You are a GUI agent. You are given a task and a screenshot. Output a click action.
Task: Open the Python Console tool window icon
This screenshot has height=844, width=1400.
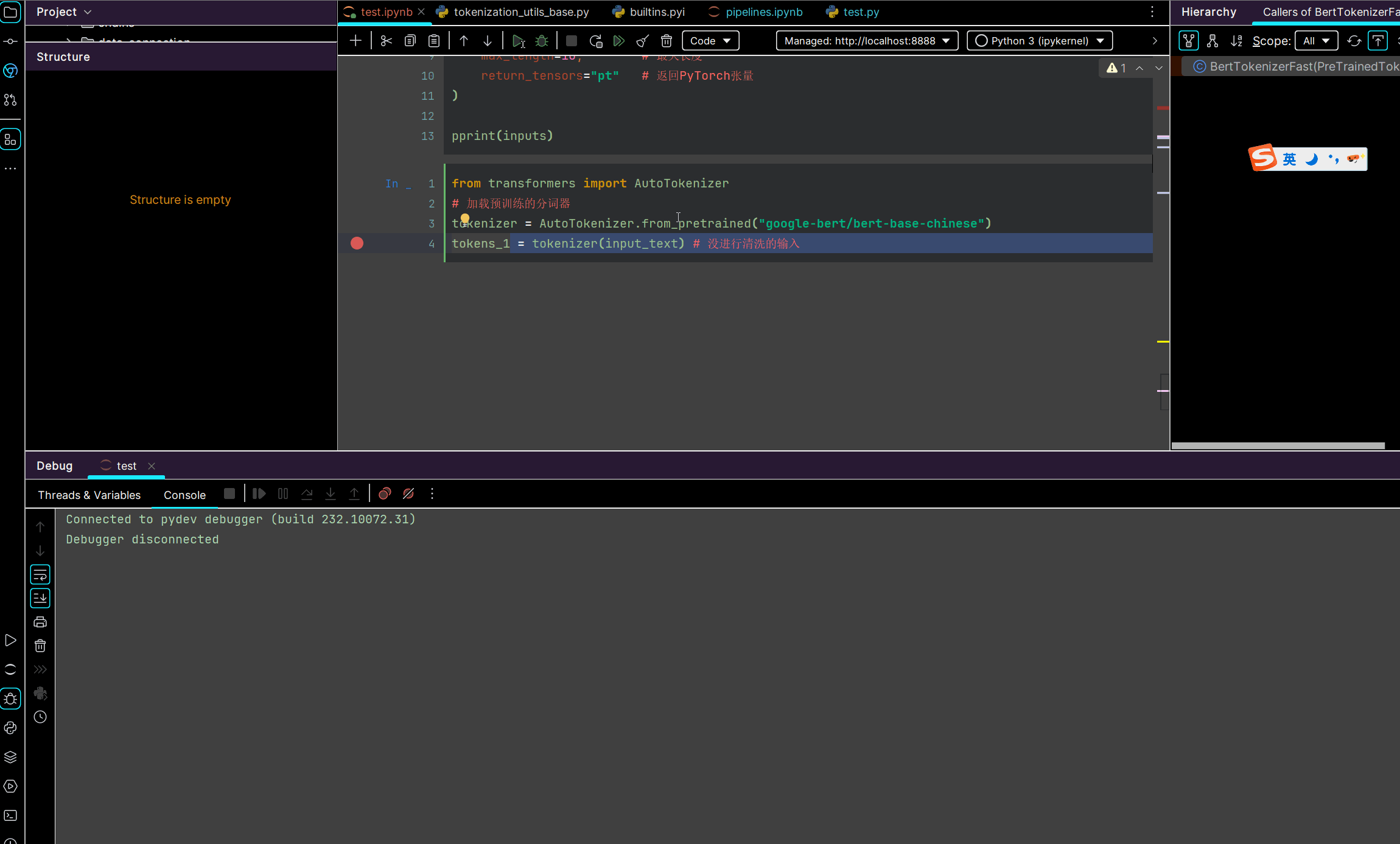[x=10, y=728]
